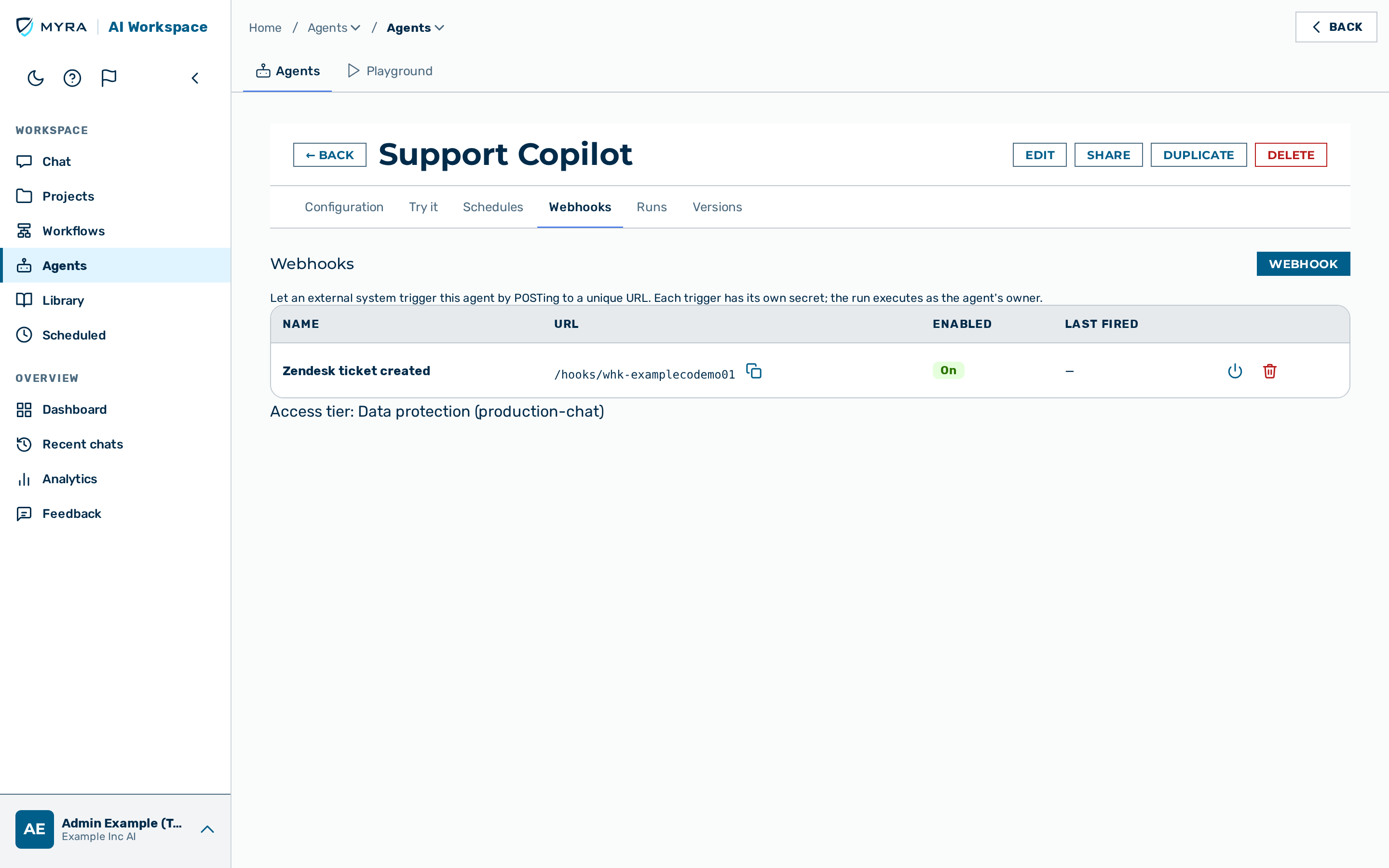Expand the Admin Example account menu
This screenshot has width=1389, height=868.
click(207, 829)
